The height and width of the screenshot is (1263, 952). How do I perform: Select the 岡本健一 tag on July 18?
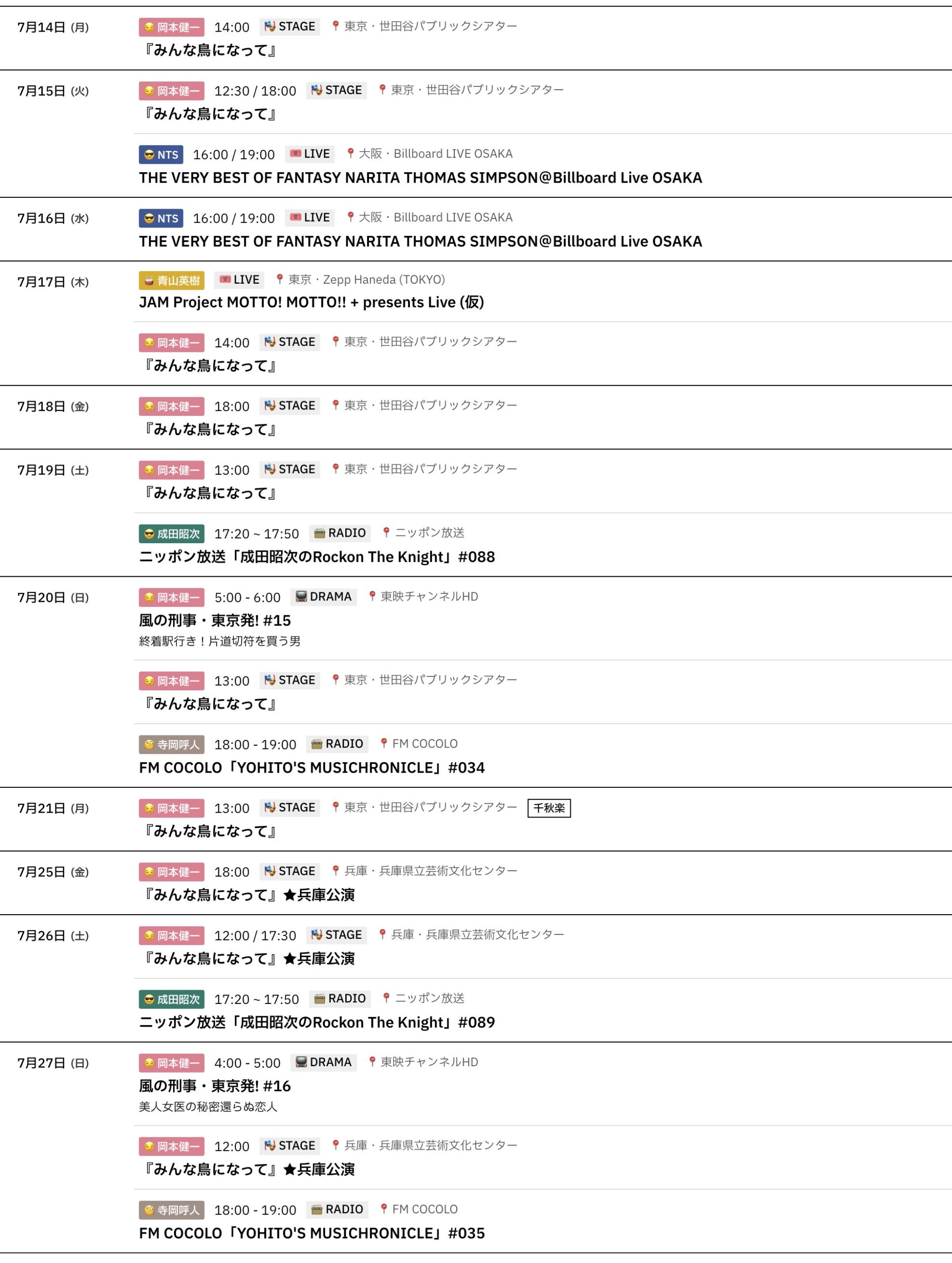(x=171, y=407)
